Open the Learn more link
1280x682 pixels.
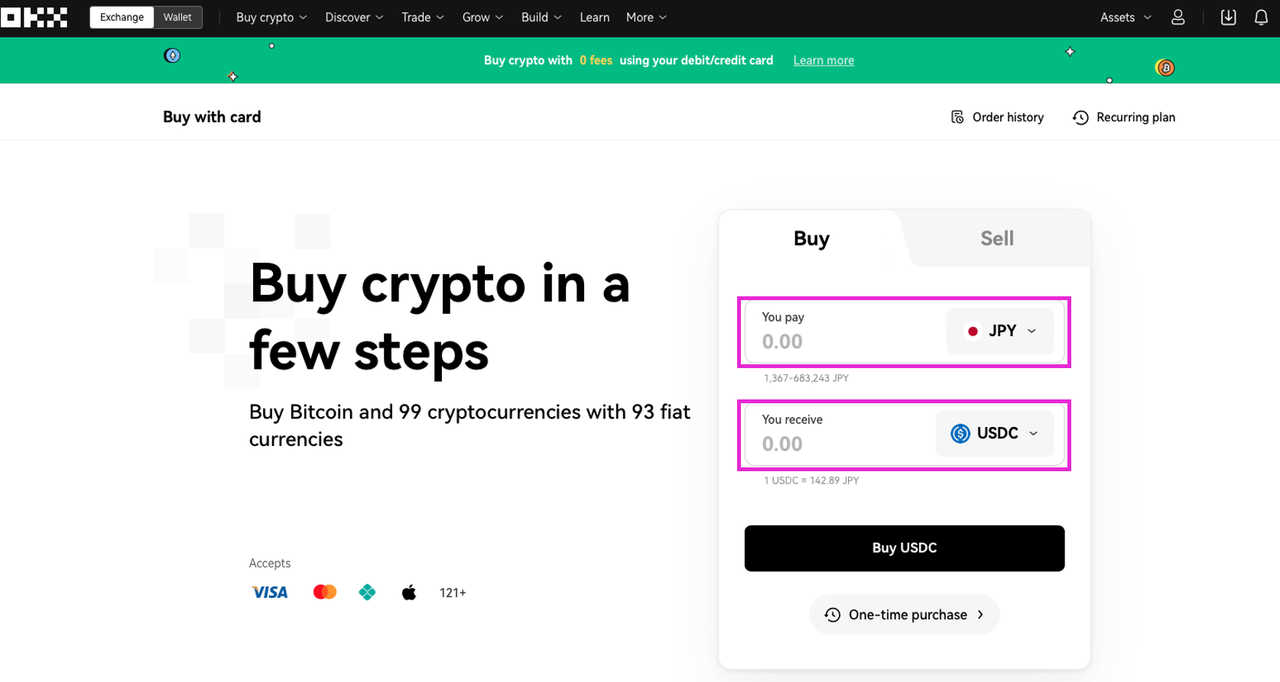coord(823,60)
